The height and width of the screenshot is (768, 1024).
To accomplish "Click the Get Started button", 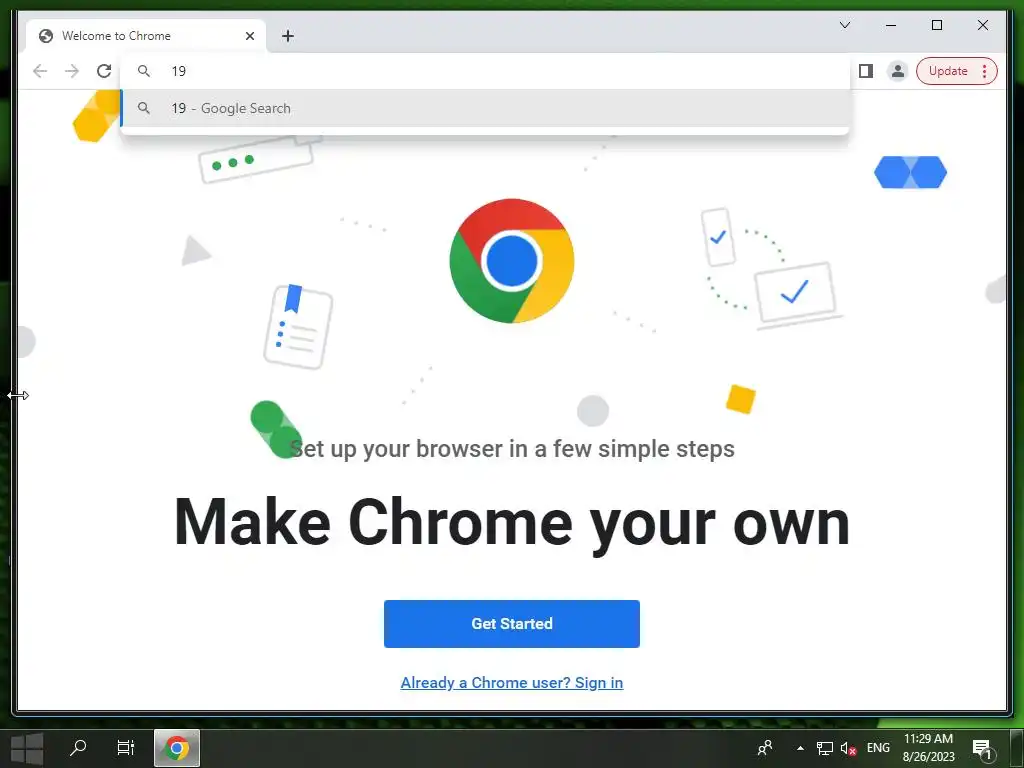I will click(x=512, y=624).
